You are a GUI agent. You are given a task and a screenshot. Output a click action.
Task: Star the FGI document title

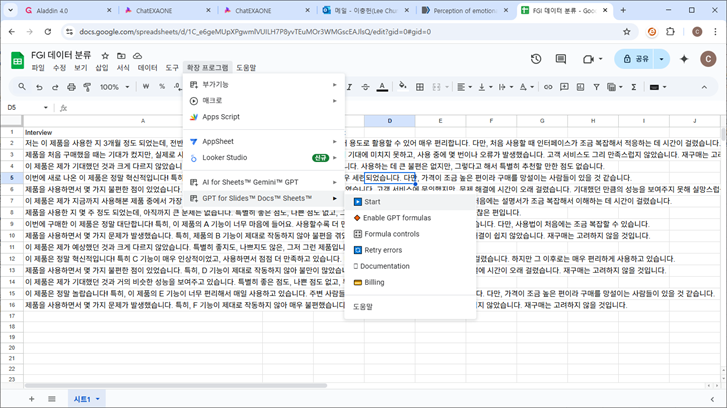[105, 56]
